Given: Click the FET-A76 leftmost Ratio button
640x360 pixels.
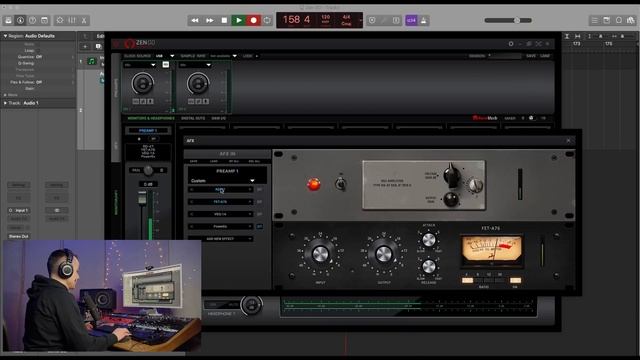Looking at the screenshot, I should (x=468, y=280).
